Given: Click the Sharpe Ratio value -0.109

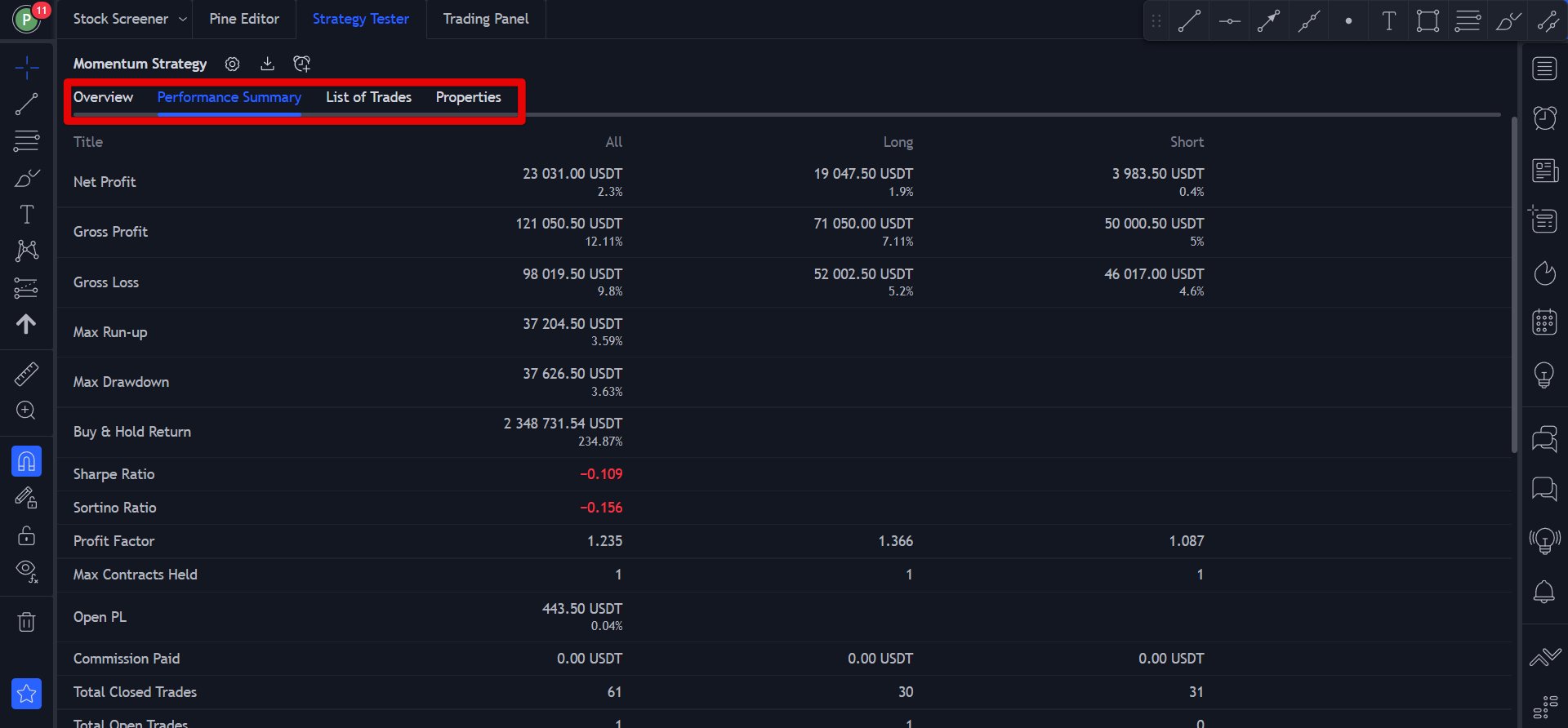Looking at the screenshot, I should tap(601, 474).
